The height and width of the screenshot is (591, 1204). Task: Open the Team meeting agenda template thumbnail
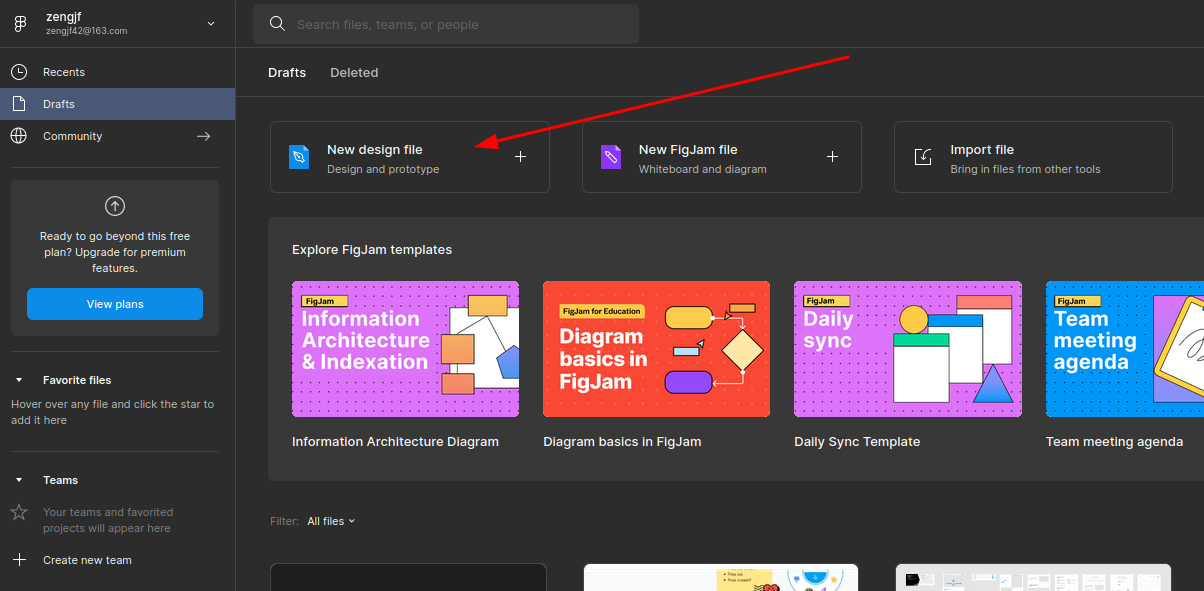1125,349
